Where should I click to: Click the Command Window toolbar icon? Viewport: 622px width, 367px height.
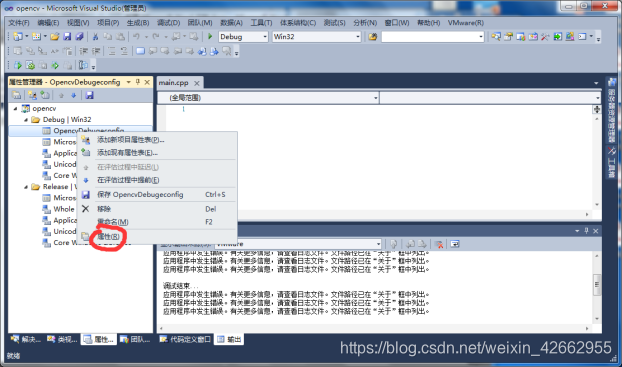click(x=582, y=37)
